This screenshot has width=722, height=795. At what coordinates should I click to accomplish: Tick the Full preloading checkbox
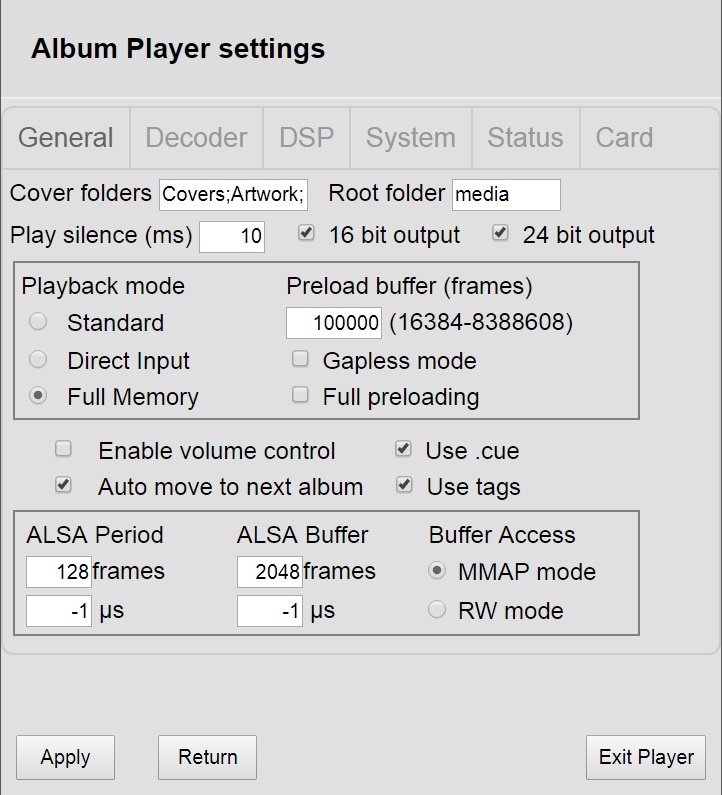coord(300,395)
